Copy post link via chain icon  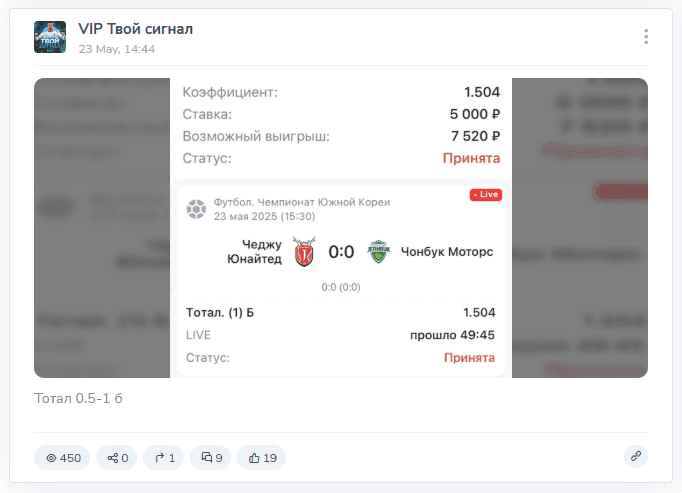[x=635, y=456]
